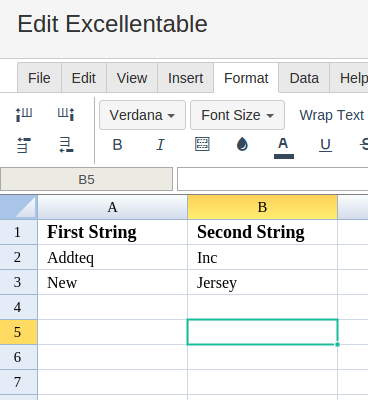Click the insert column right icon
The image size is (368, 400).
coord(66,114)
